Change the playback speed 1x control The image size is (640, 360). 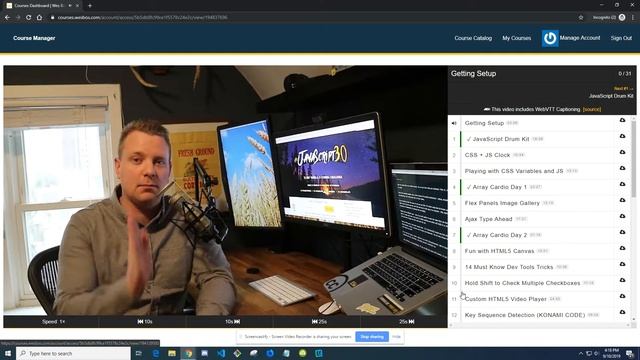(53, 322)
